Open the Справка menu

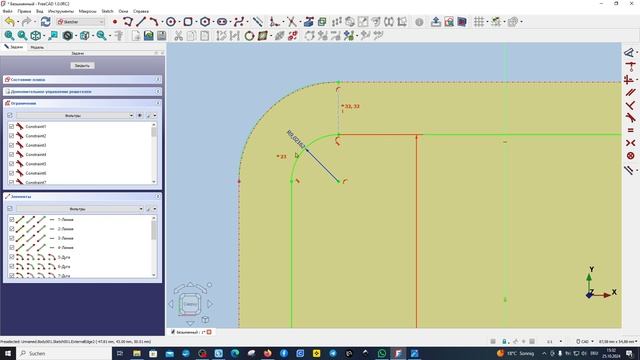[141, 11]
